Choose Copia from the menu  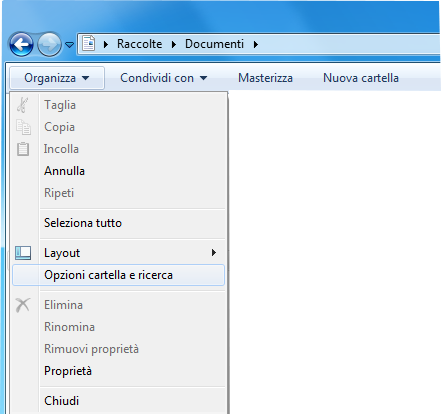tap(118, 127)
